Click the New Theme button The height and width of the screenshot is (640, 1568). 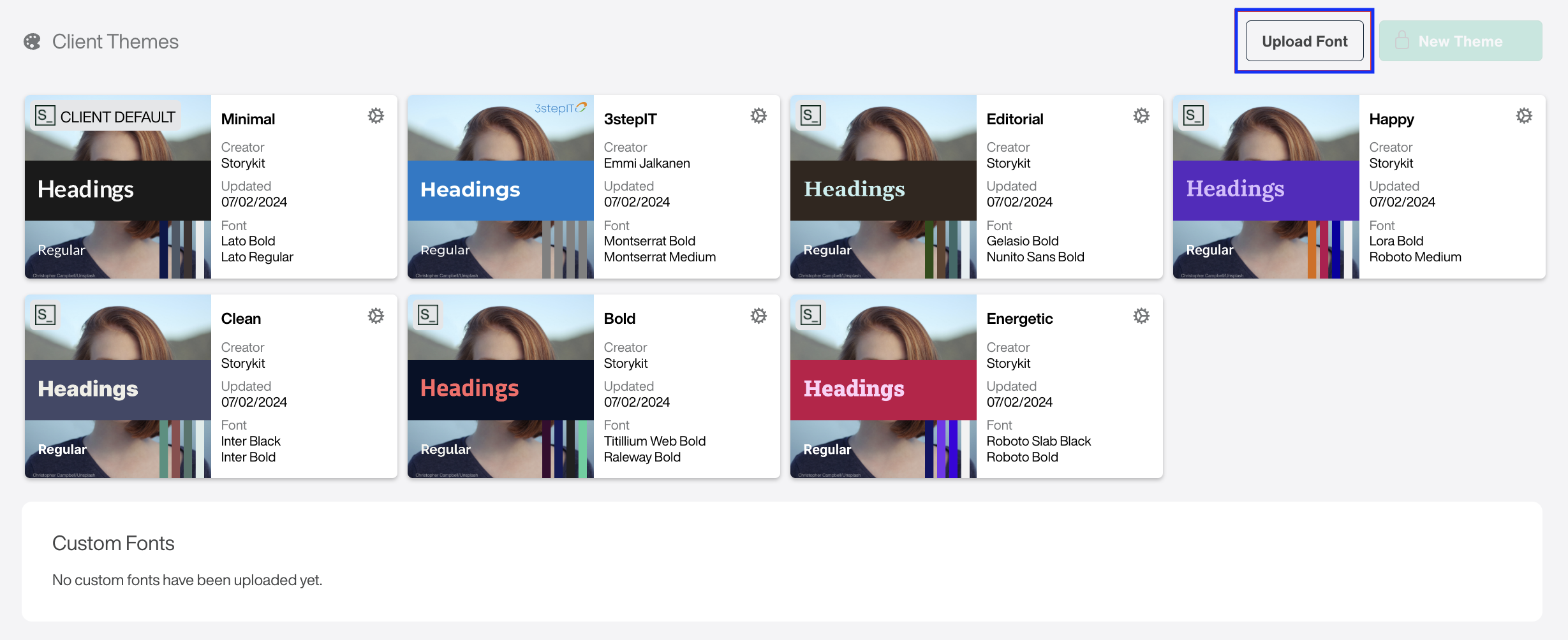click(x=1460, y=41)
